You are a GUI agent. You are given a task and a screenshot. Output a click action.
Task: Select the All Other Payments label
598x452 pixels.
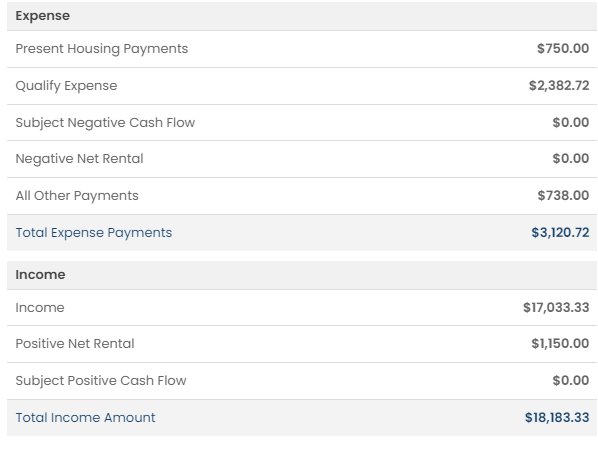click(x=77, y=196)
